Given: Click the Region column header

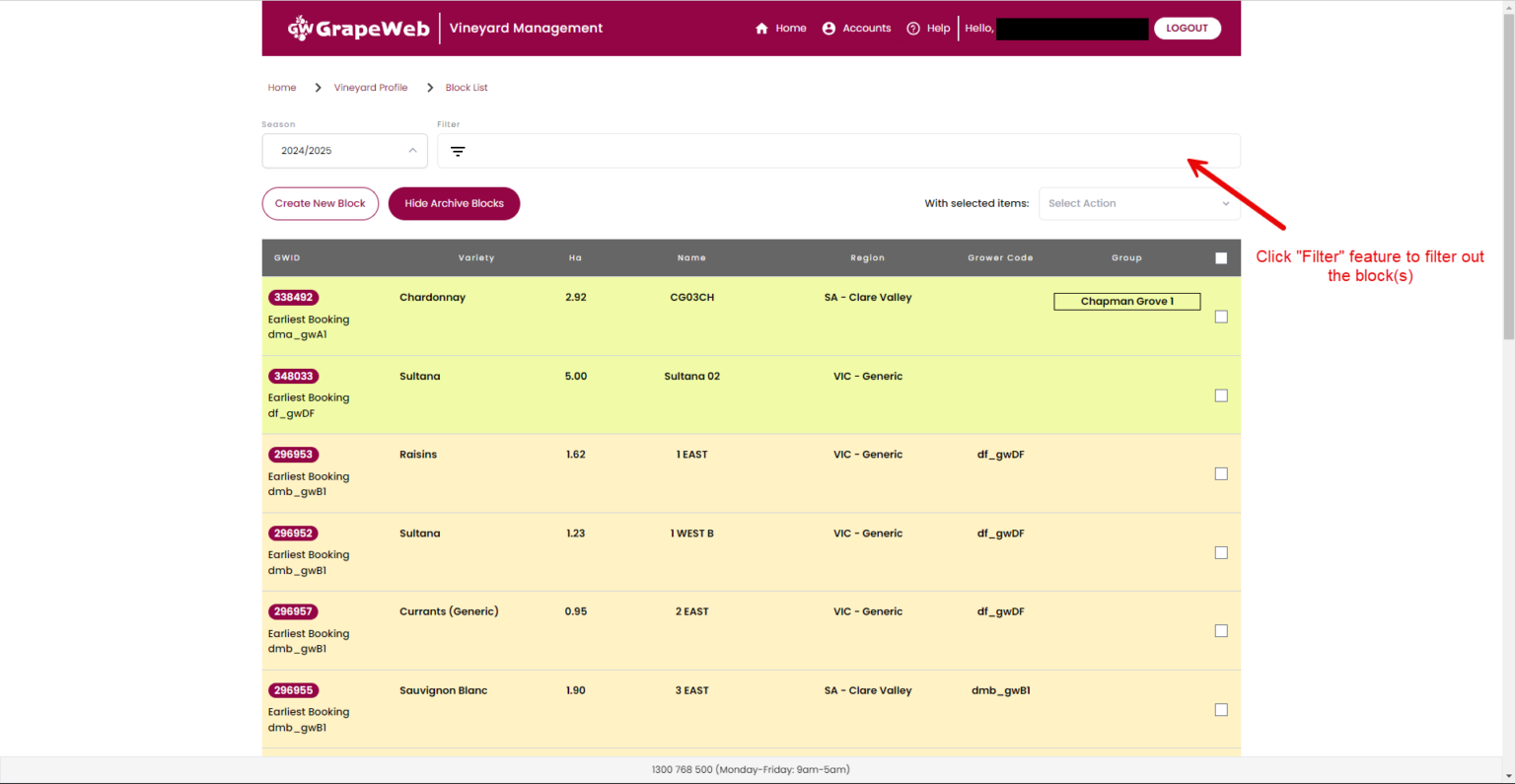Looking at the screenshot, I should [868, 258].
